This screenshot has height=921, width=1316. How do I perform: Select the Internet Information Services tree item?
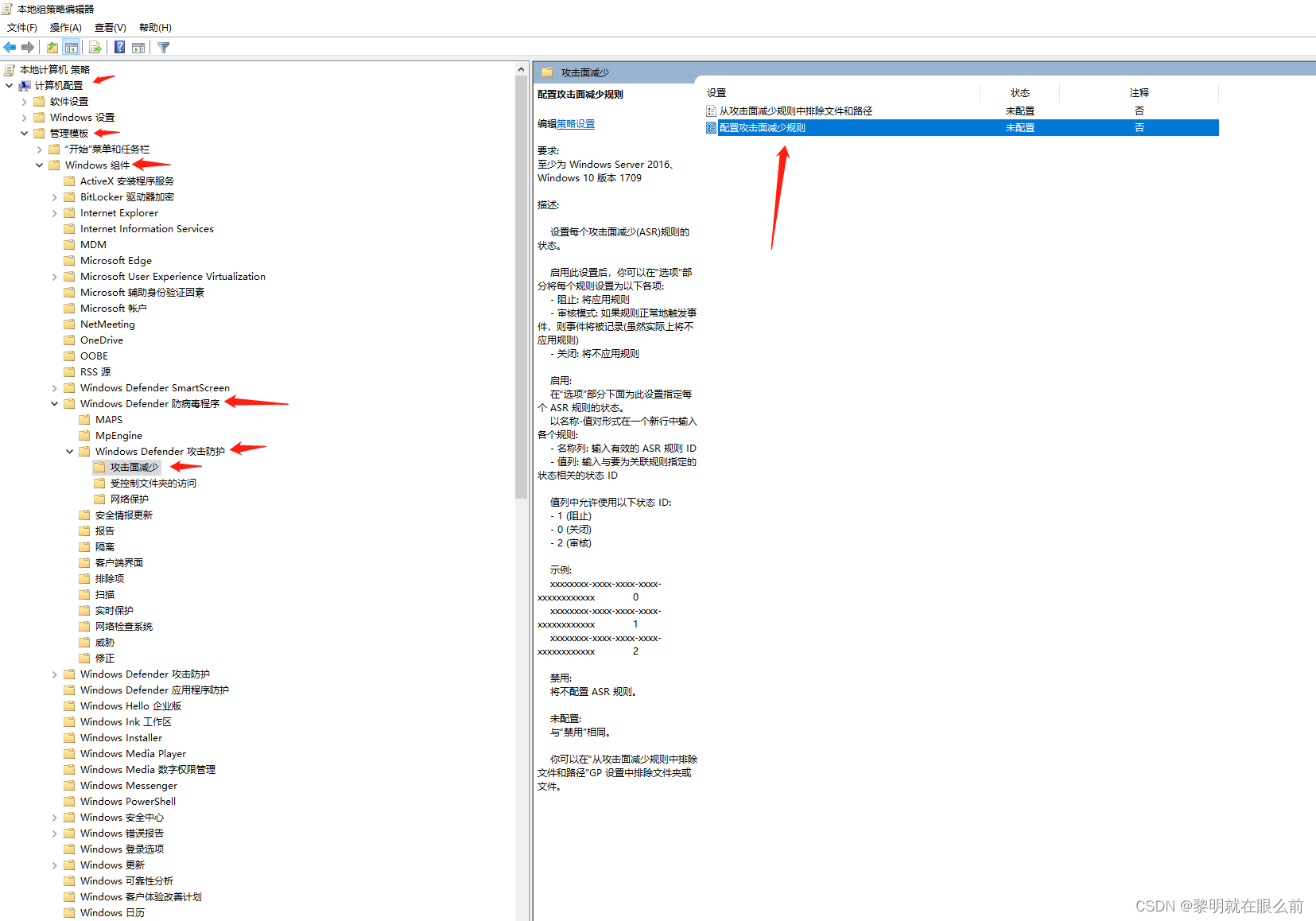coord(147,229)
